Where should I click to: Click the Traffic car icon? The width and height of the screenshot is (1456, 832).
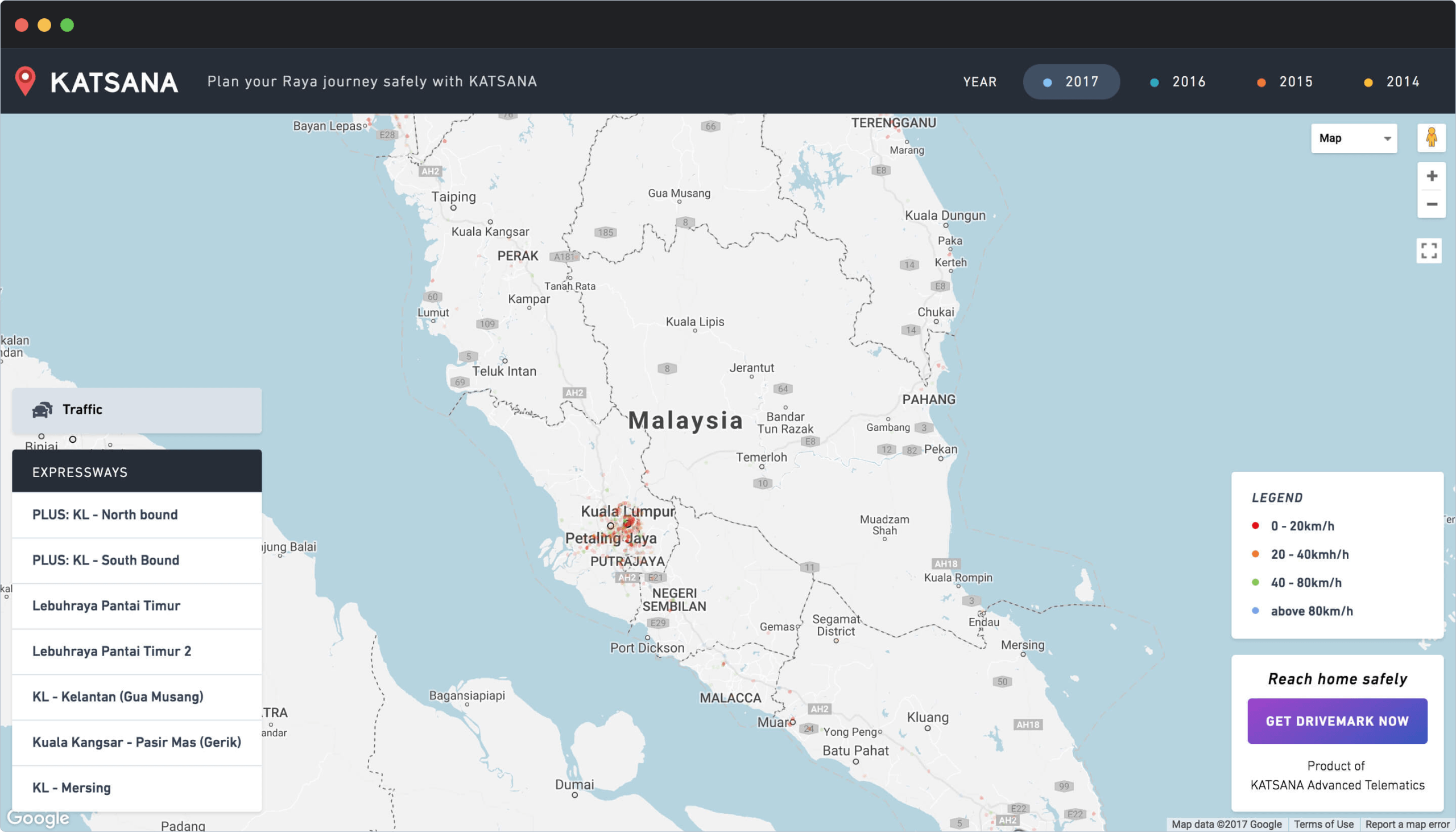coord(42,409)
